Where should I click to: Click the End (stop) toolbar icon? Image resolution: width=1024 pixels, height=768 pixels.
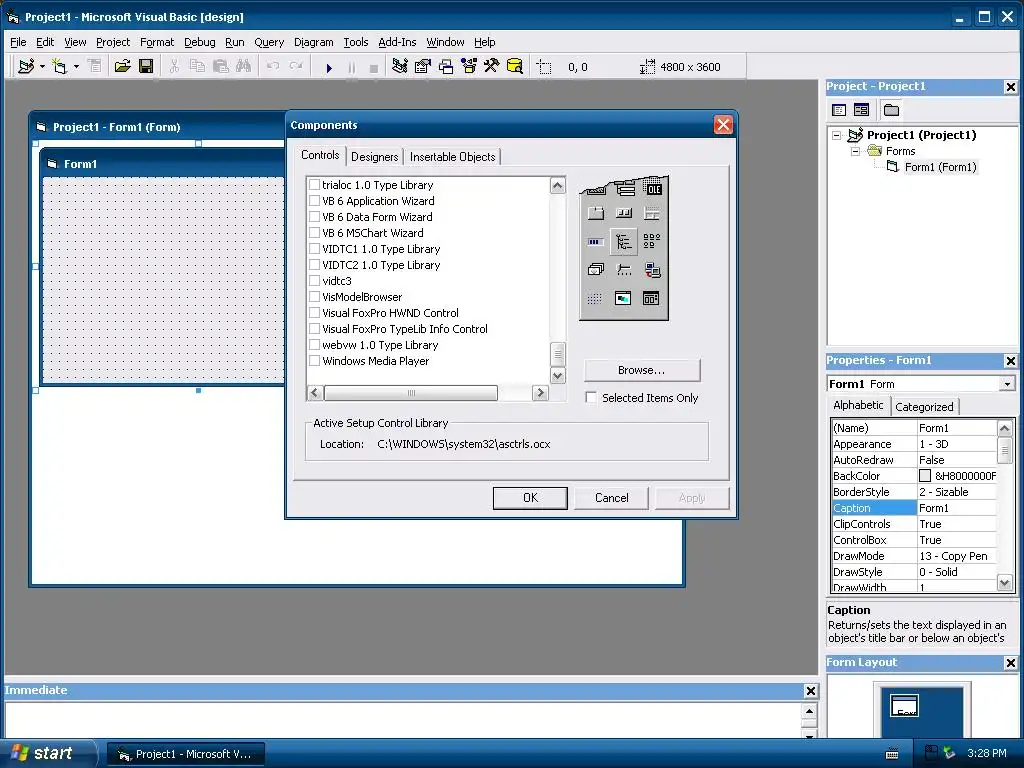(x=374, y=68)
